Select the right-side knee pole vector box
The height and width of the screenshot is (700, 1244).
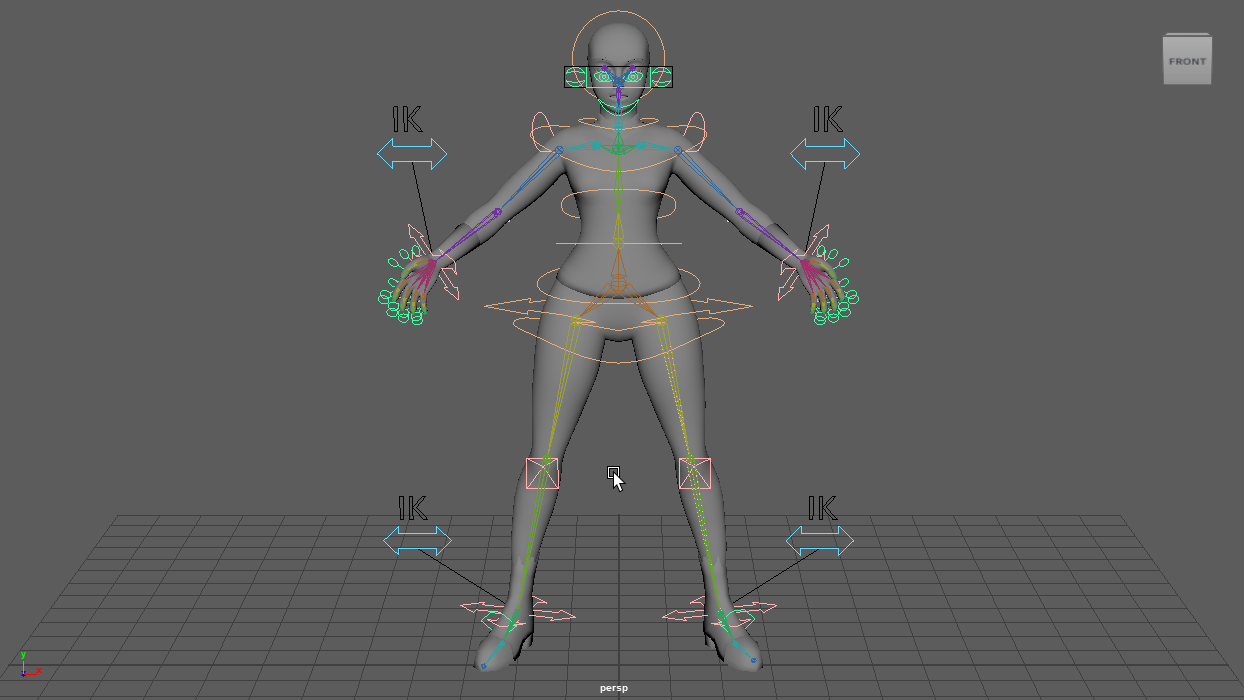695,473
